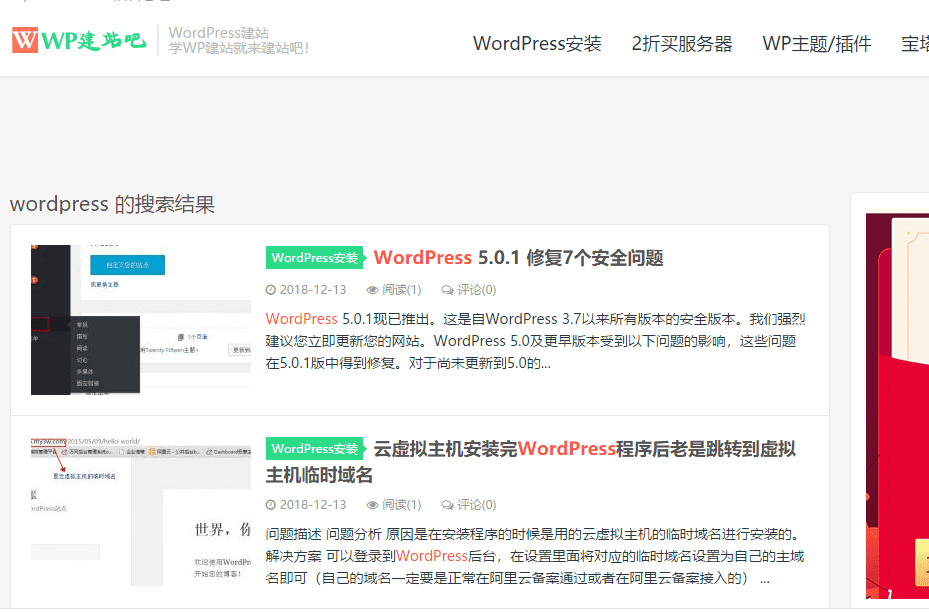
Task: Click the comment bubble icon on first article
Action: pyautogui.click(x=446, y=290)
